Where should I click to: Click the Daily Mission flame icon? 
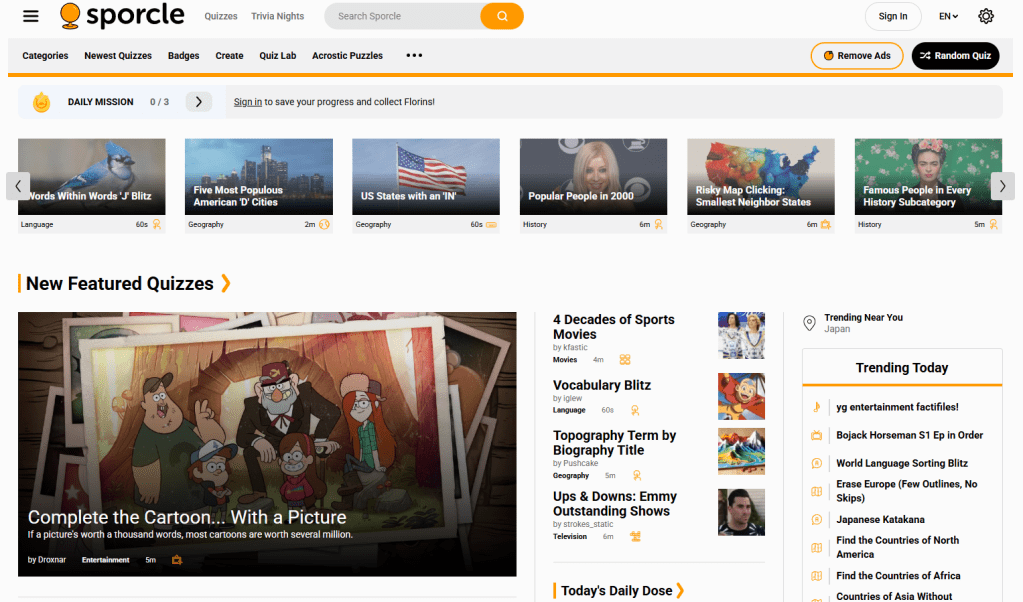(x=42, y=102)
